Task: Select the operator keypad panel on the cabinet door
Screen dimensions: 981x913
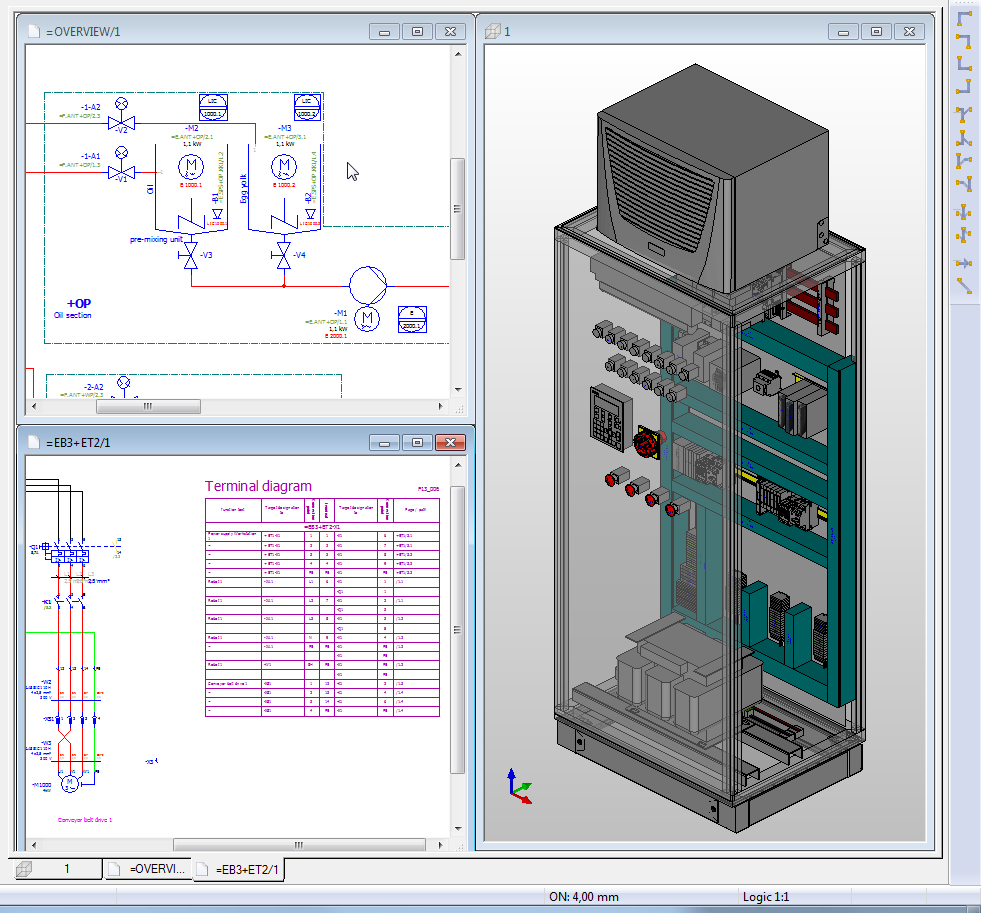Action: [610, 418]
